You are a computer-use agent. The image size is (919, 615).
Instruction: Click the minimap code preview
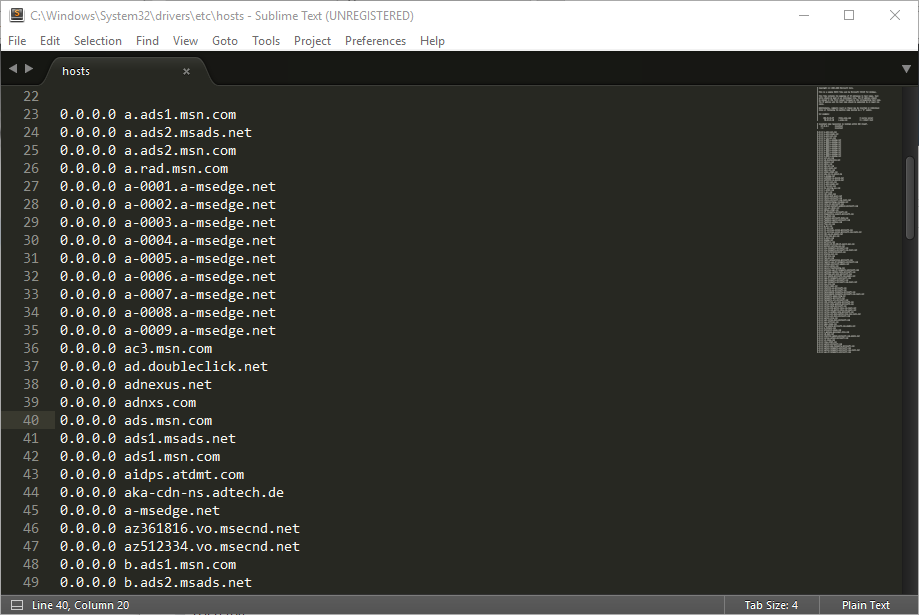[x=856, y=220]
